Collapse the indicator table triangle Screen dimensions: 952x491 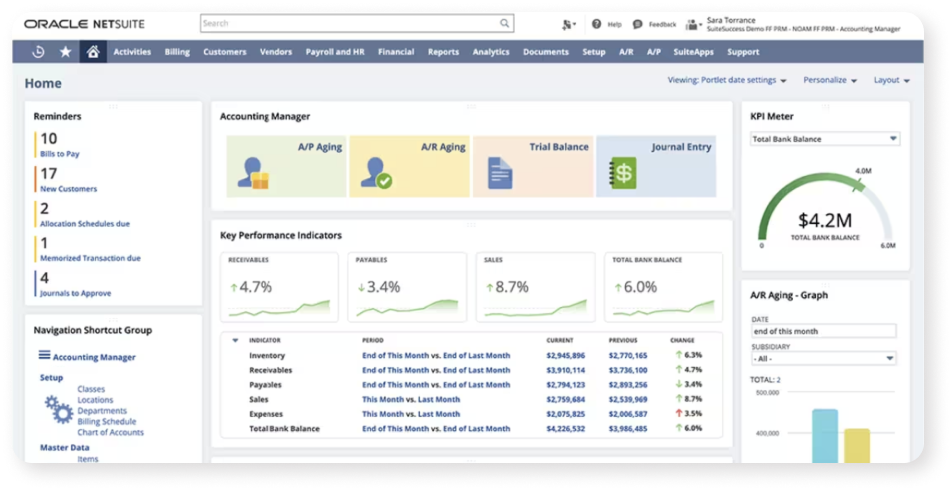tap(235, 340)
